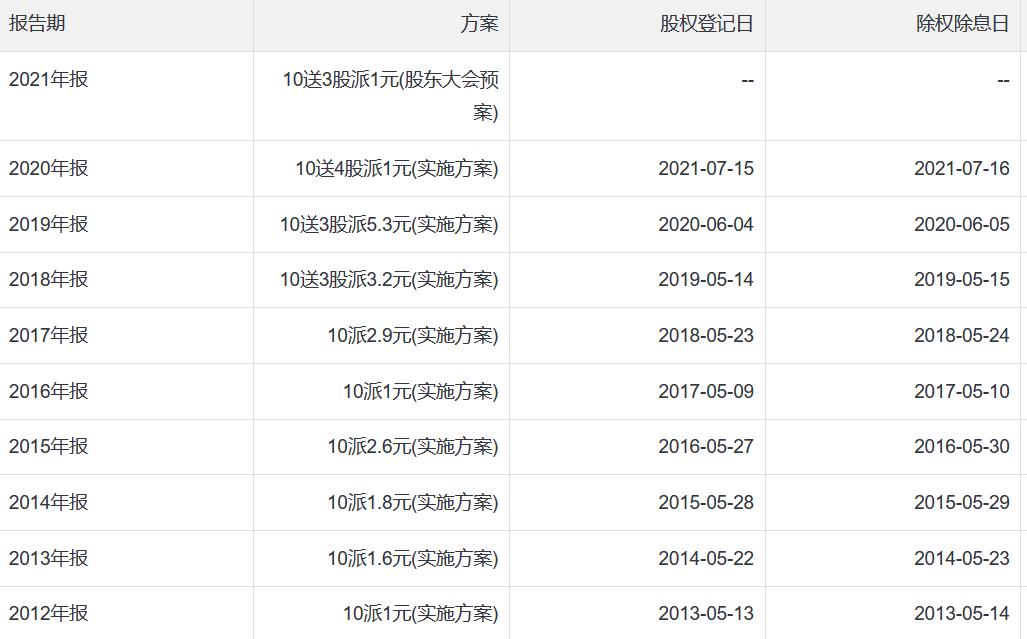Select the 2021年报 report period cell

pyautogui.click(x=48, y=79)
